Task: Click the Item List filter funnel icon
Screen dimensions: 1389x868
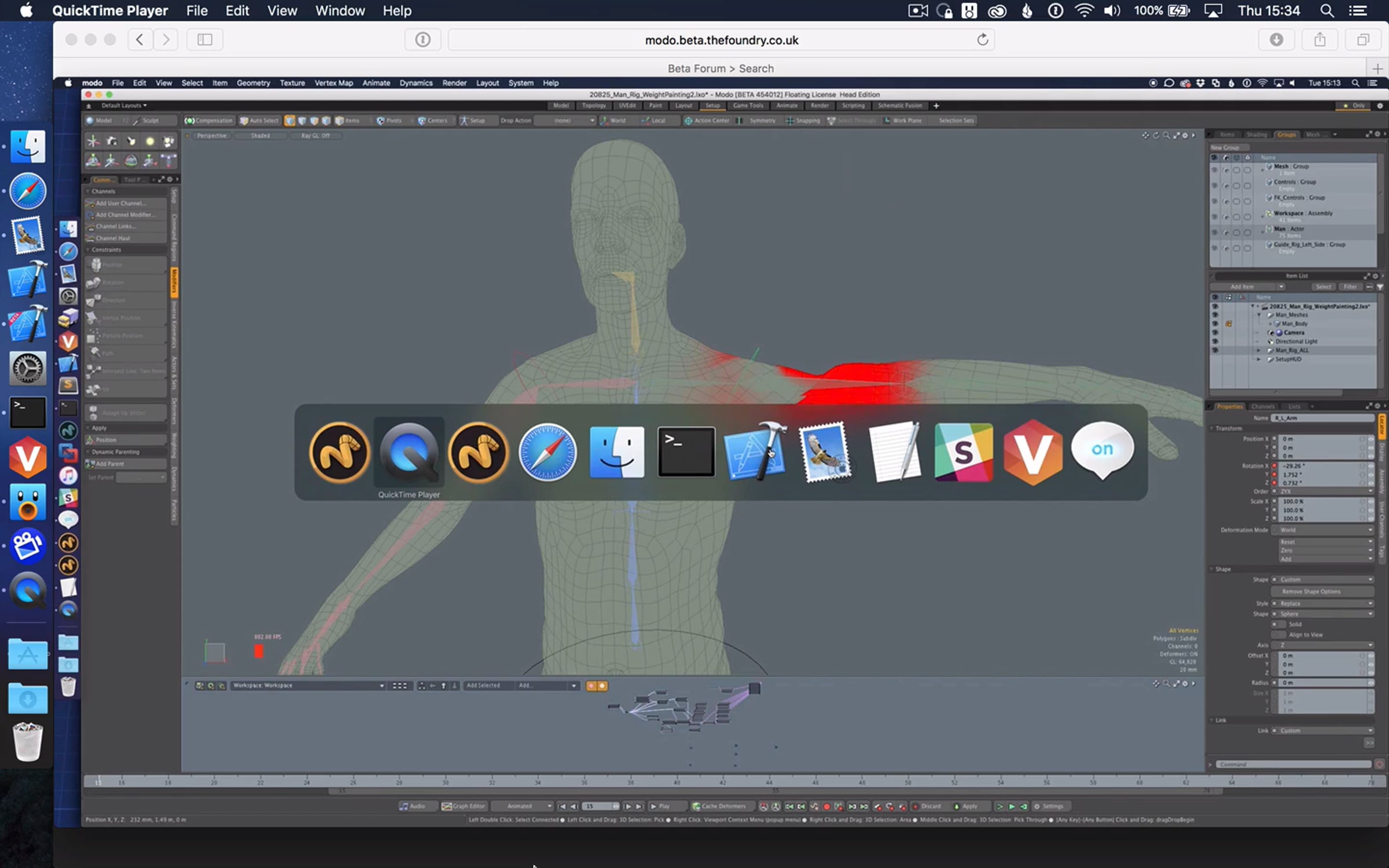Action: point(1380,287)
